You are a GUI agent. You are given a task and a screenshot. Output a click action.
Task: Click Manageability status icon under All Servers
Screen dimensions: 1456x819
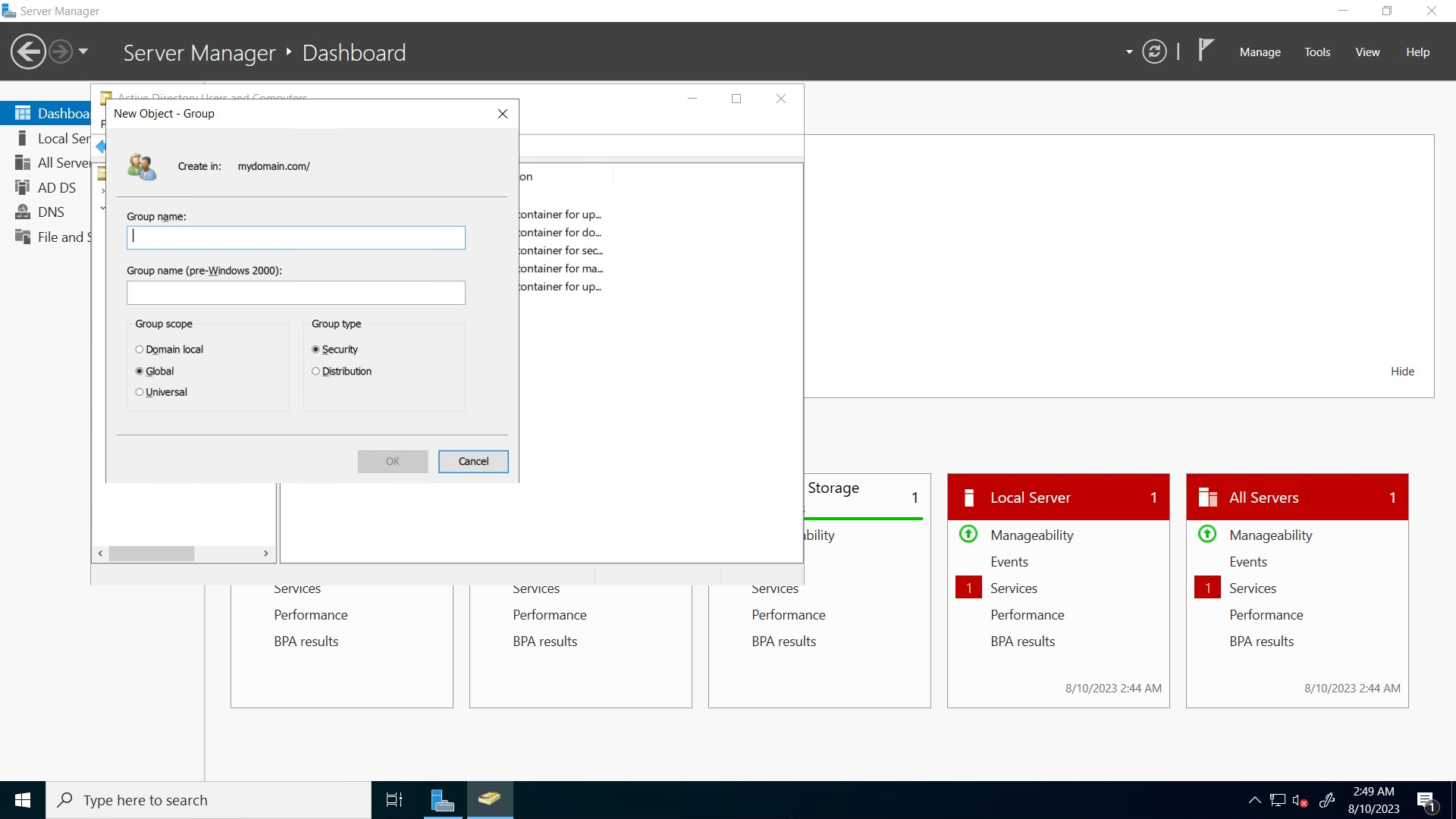point(1207,535)
